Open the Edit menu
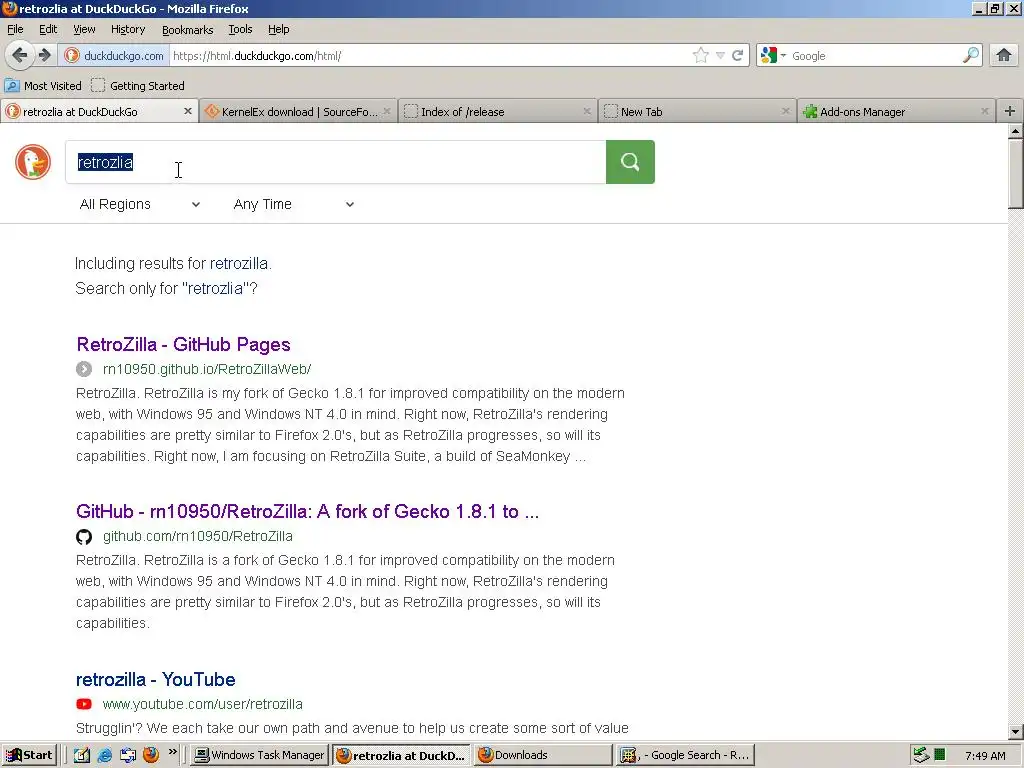Screen dimensions: 1024x768 pyautogui.click(x=48, y=29)
